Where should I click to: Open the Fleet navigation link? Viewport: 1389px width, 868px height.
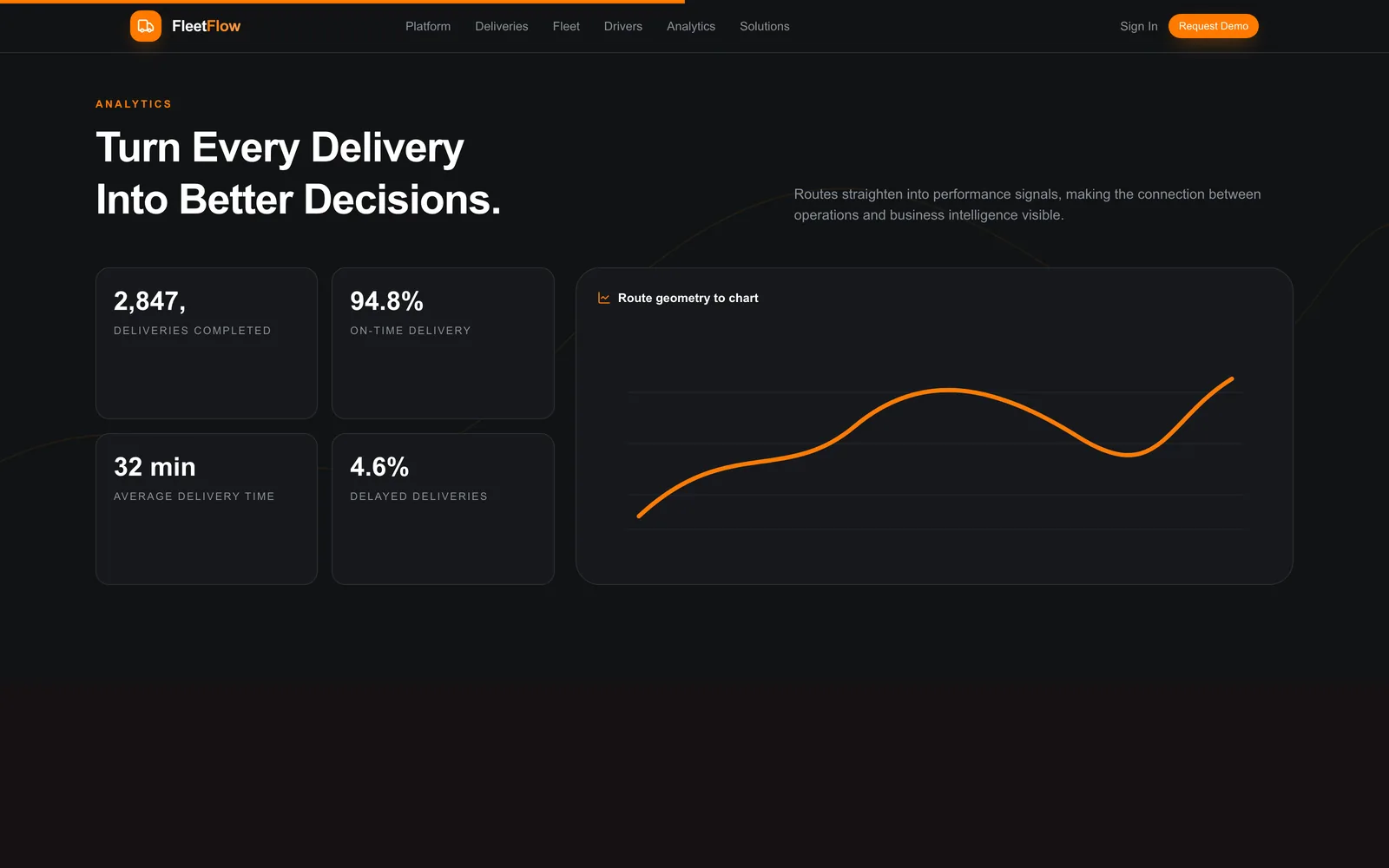pos(566,26)
